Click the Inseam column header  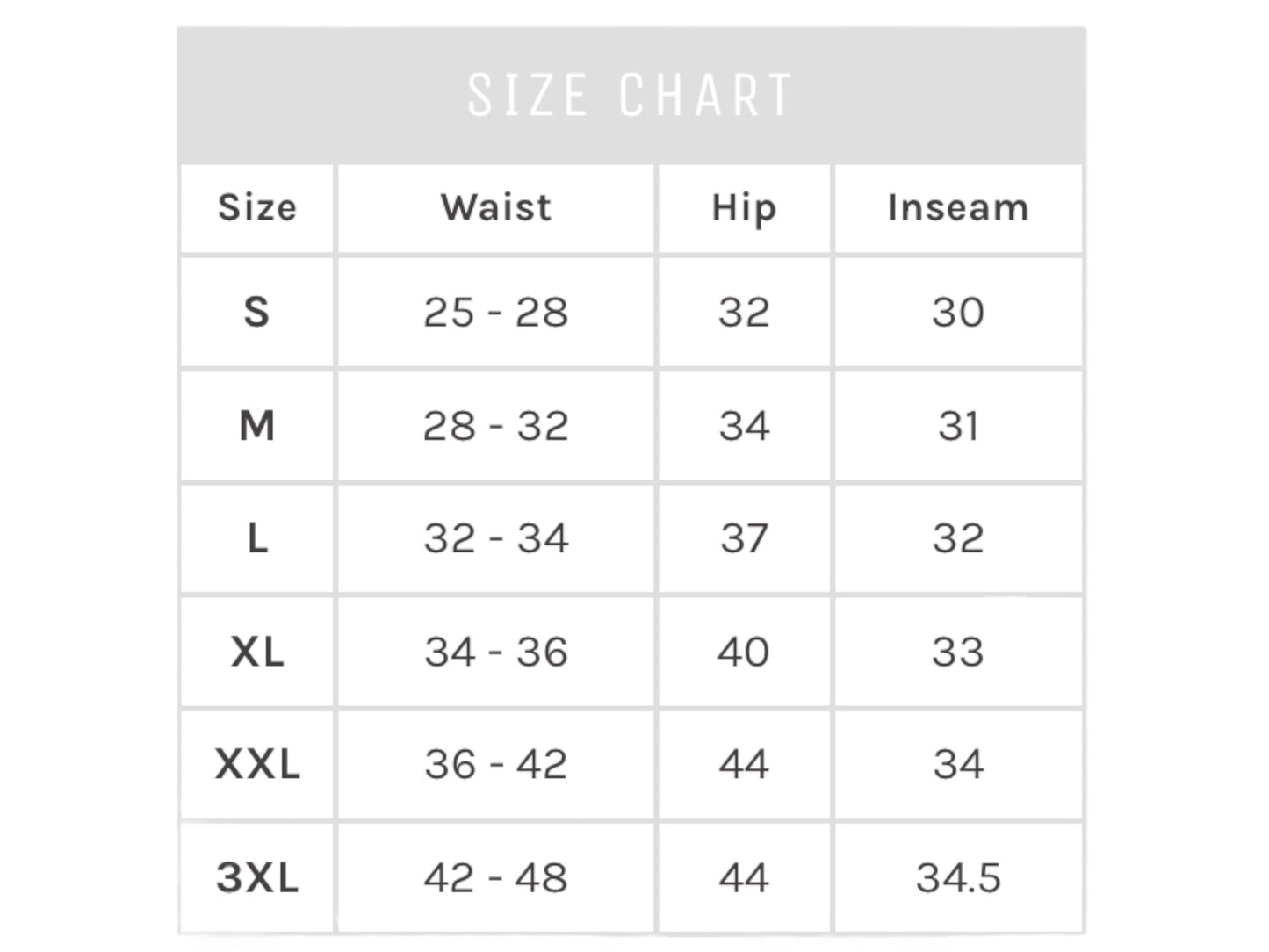pos(958,208)
